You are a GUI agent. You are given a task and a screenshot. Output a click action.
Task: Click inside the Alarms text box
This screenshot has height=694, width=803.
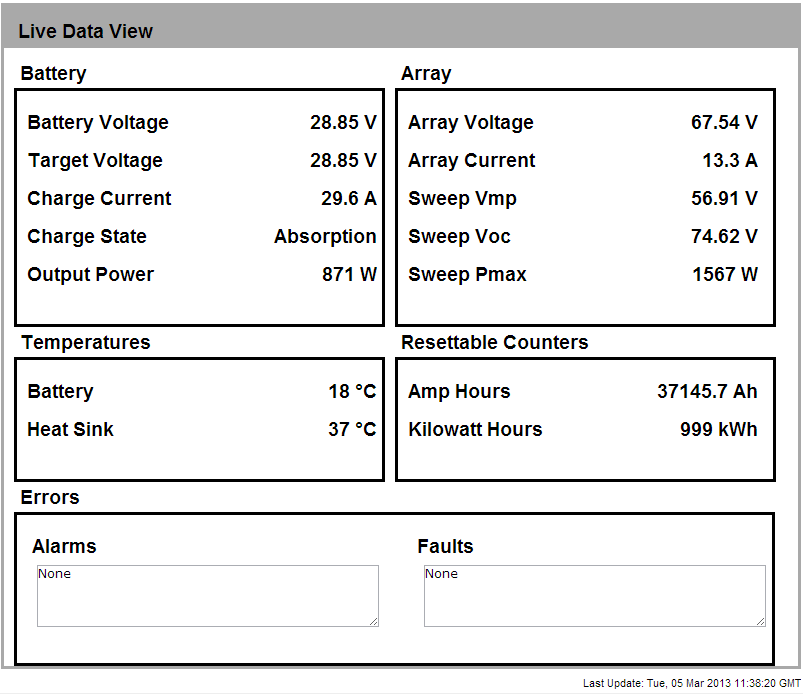(207, 596)
